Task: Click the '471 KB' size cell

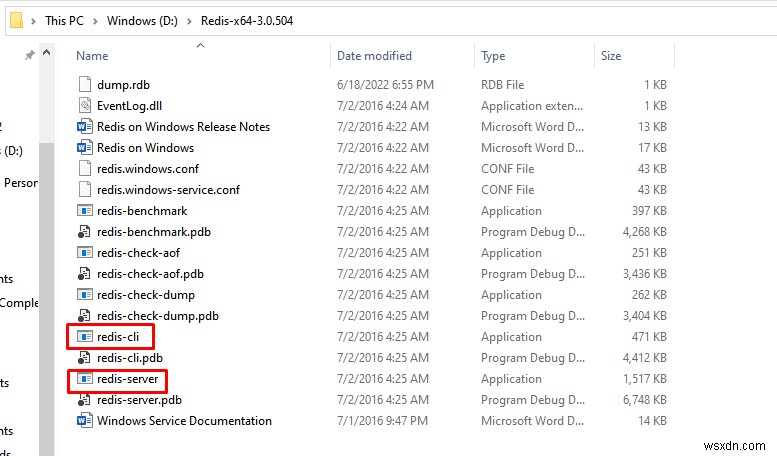Action: coord(649,337)
